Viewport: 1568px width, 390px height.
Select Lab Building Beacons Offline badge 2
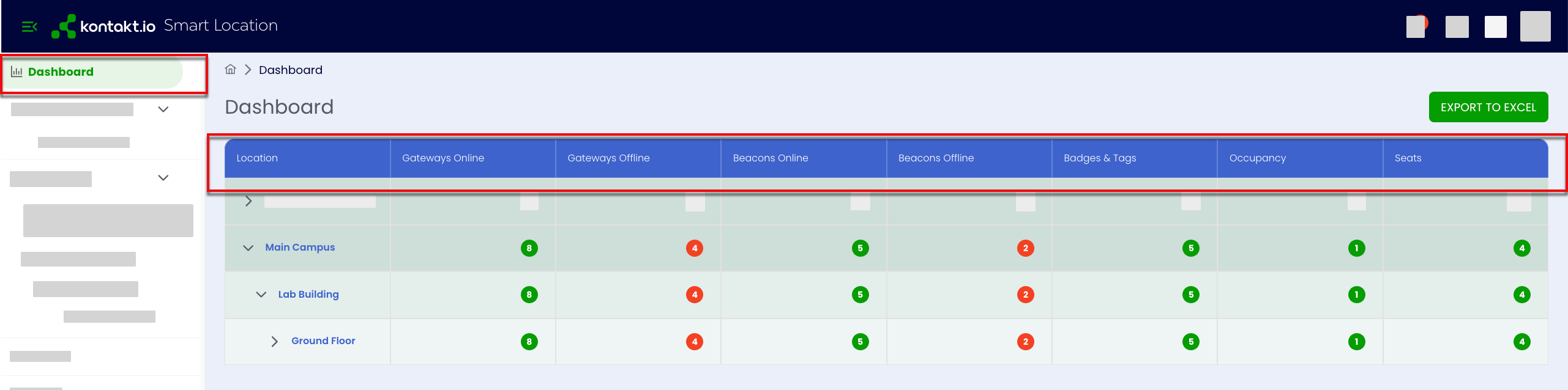(1026, 295)
